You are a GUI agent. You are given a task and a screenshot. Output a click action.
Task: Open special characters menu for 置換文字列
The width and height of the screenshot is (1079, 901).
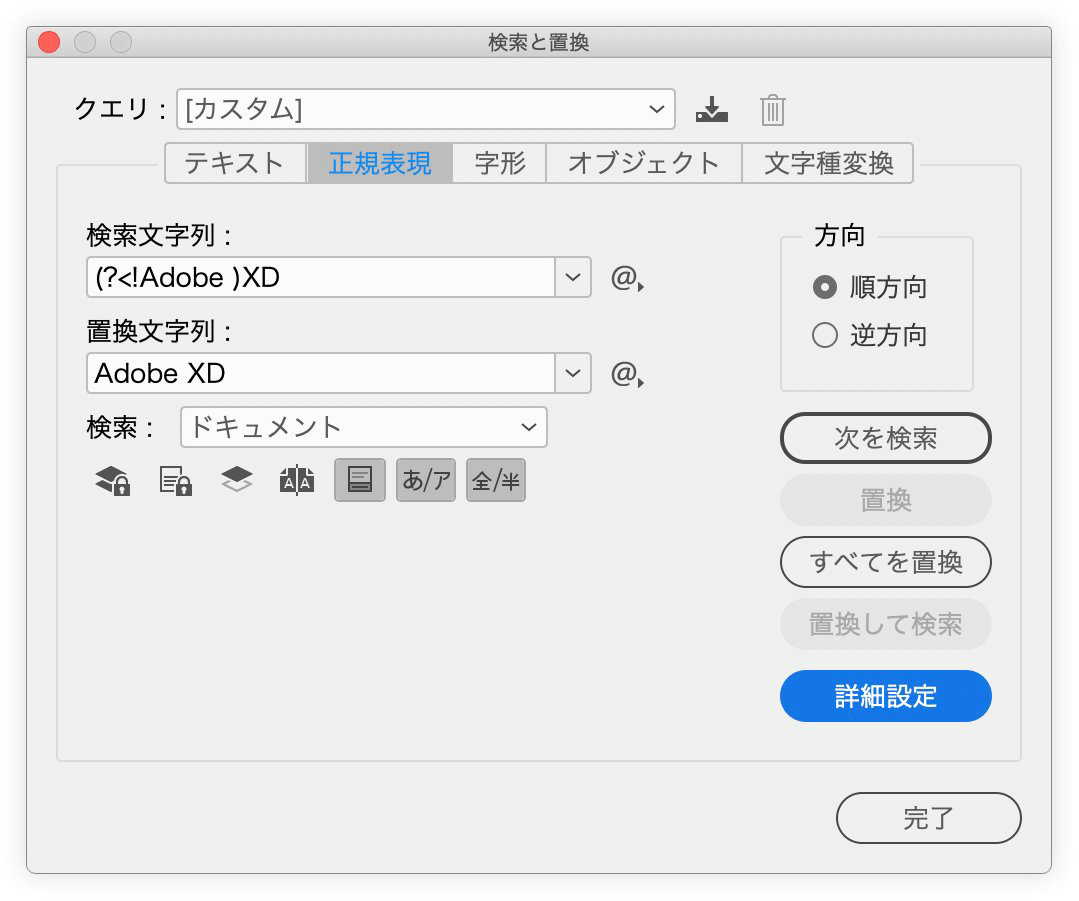(627, 374)
